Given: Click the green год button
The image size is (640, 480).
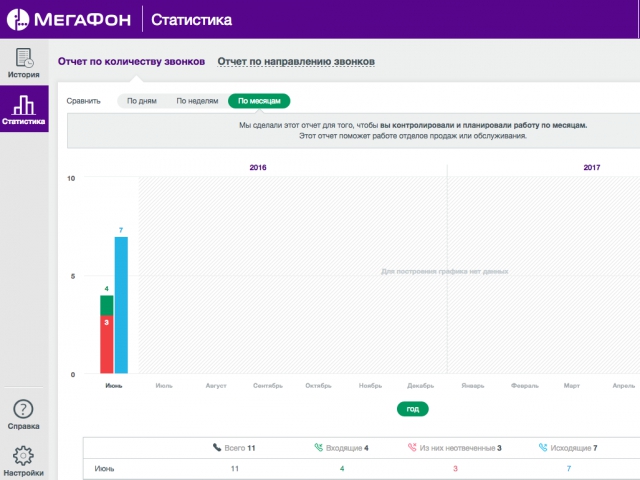Looking at the screenshot, I should (413, 409).
